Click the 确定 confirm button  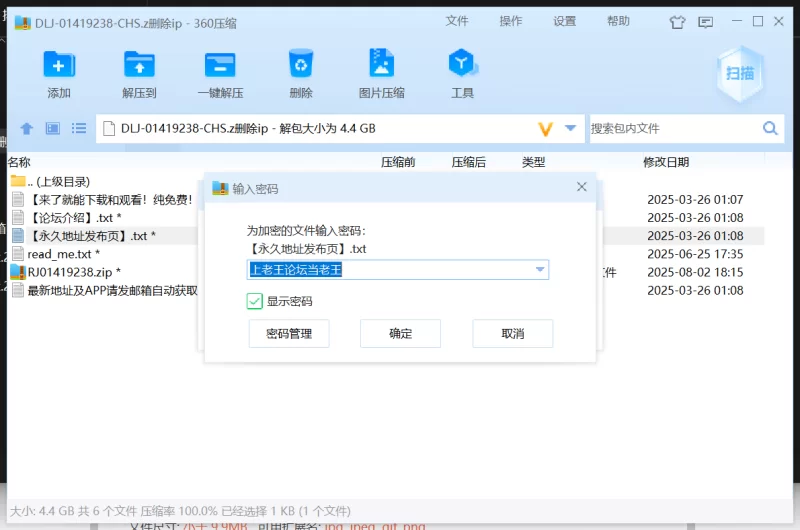click(x=401, y=334)
